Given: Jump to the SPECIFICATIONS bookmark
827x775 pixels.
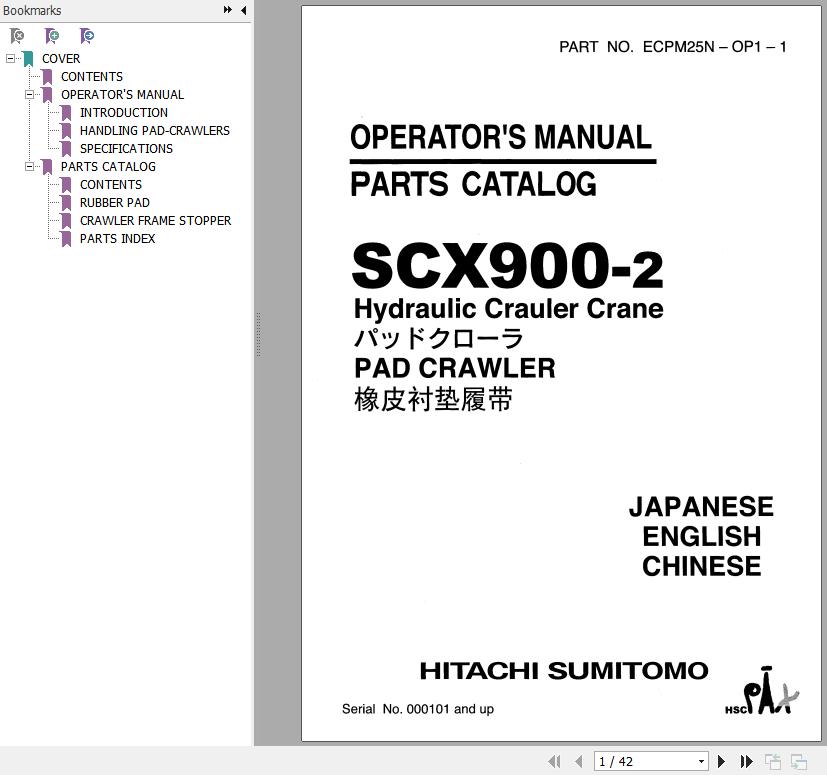Looking at the screenshot, I should tap(126, 149).
